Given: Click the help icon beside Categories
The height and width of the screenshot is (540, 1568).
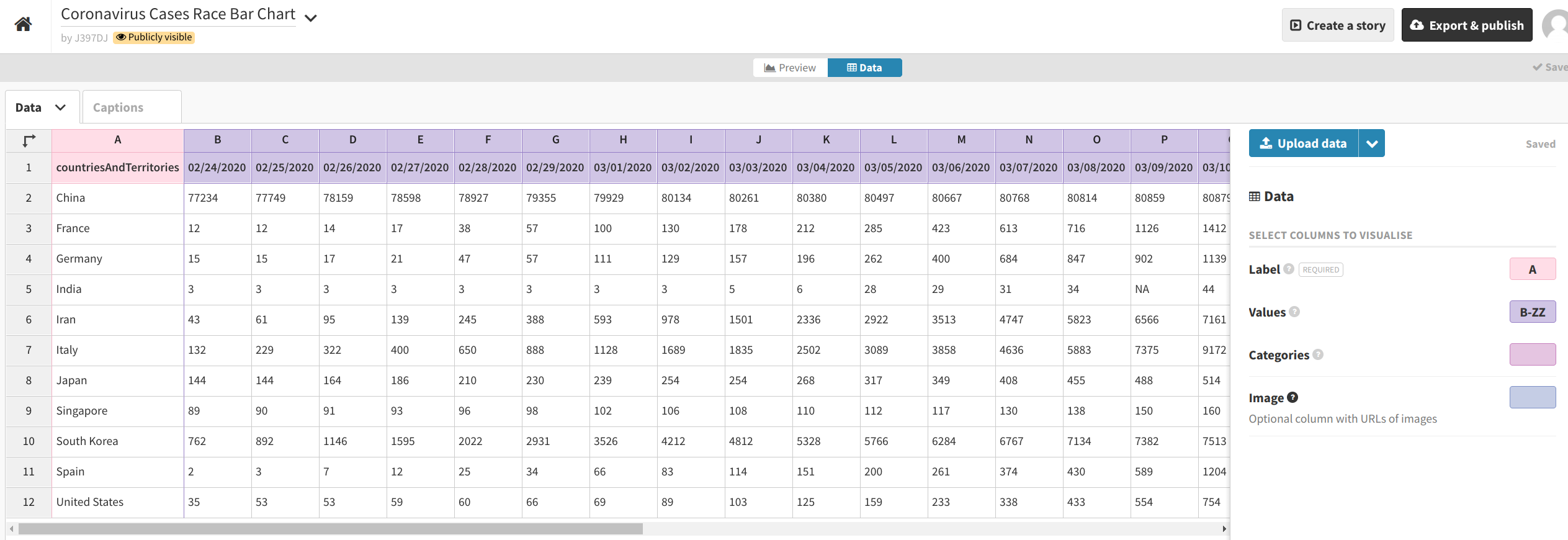Looking at the screenshot, I should click(x=1318, y=354).
